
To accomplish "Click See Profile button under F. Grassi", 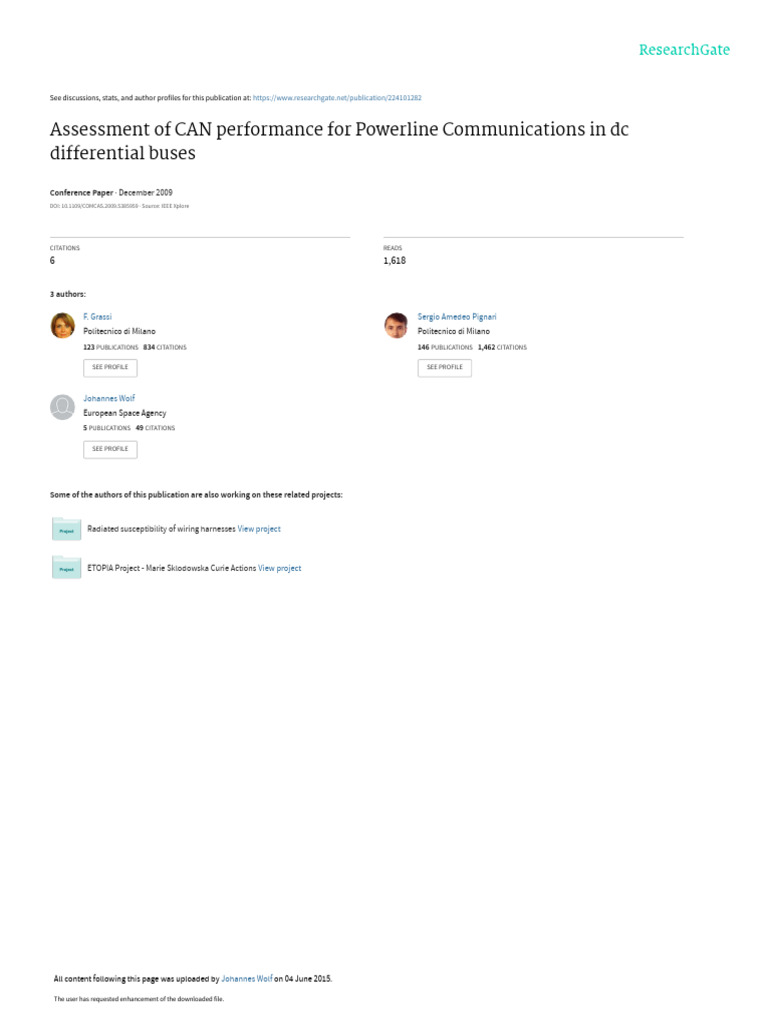I will click(x=110, y=367).
